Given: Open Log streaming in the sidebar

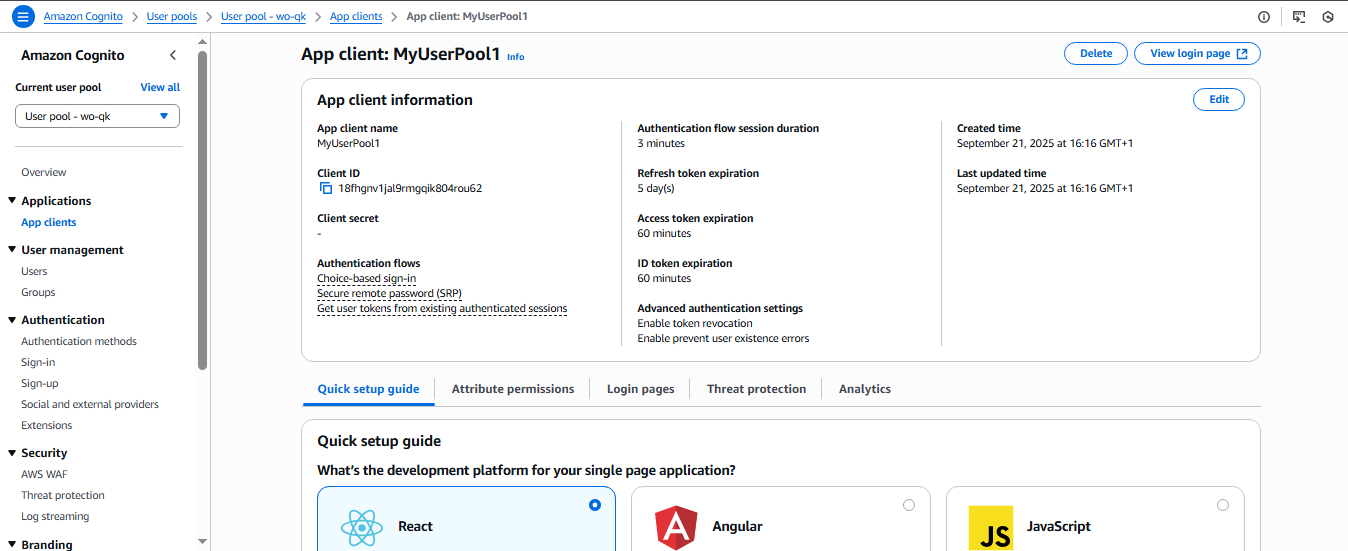Looking at the screenshot, I should [x=55, y=517].
